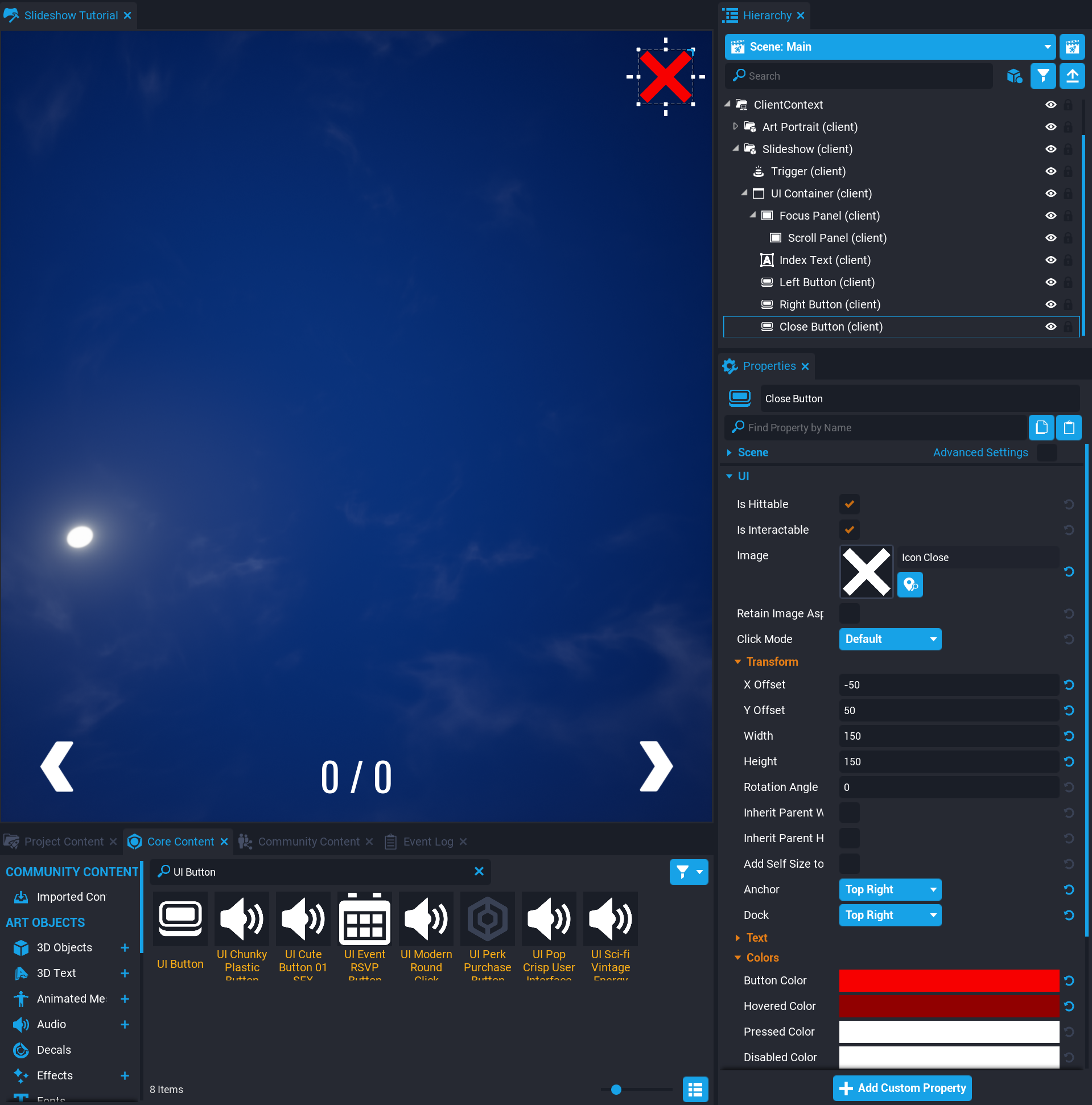The height and width of the screenshot is (1105, 1092).
Task: Open the Anchor dropdown
Action: pos(889,889)
